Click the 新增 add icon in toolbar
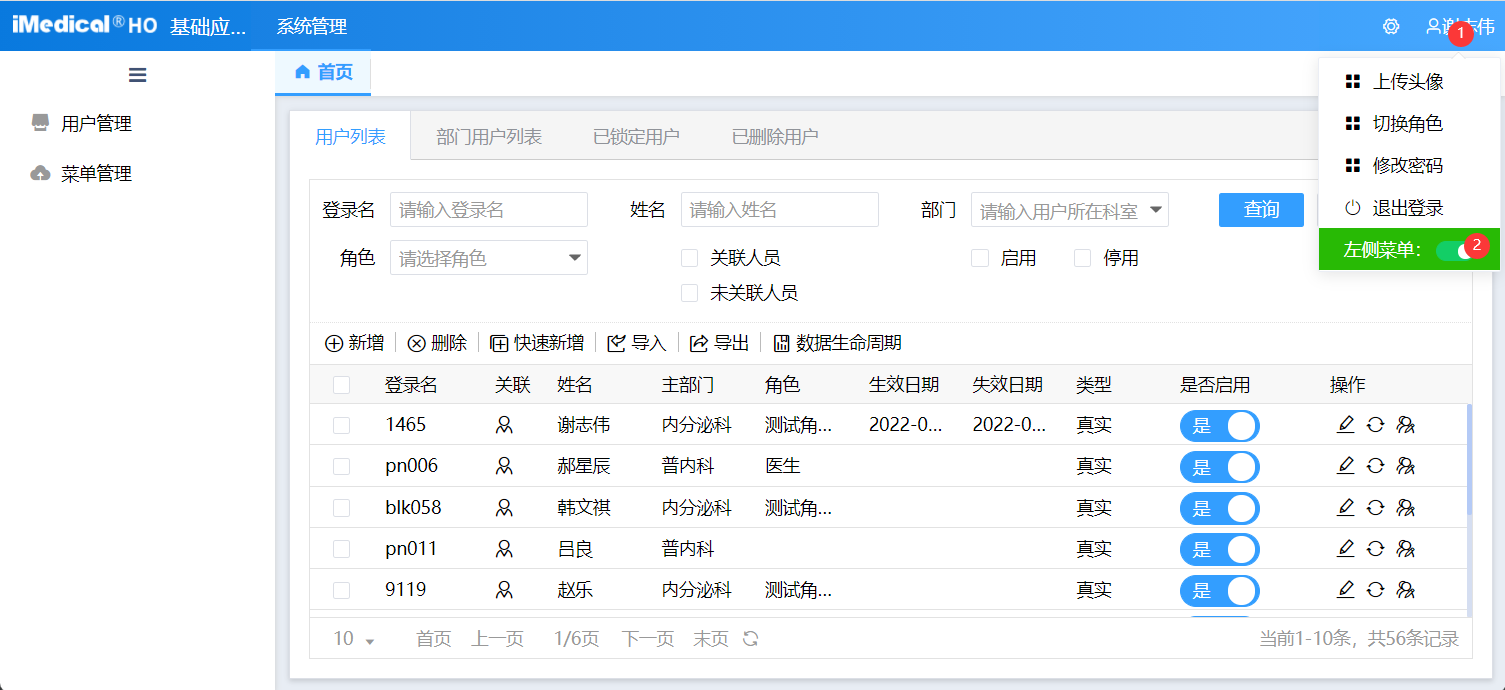Screen dimensions: 1505x690 334,344
